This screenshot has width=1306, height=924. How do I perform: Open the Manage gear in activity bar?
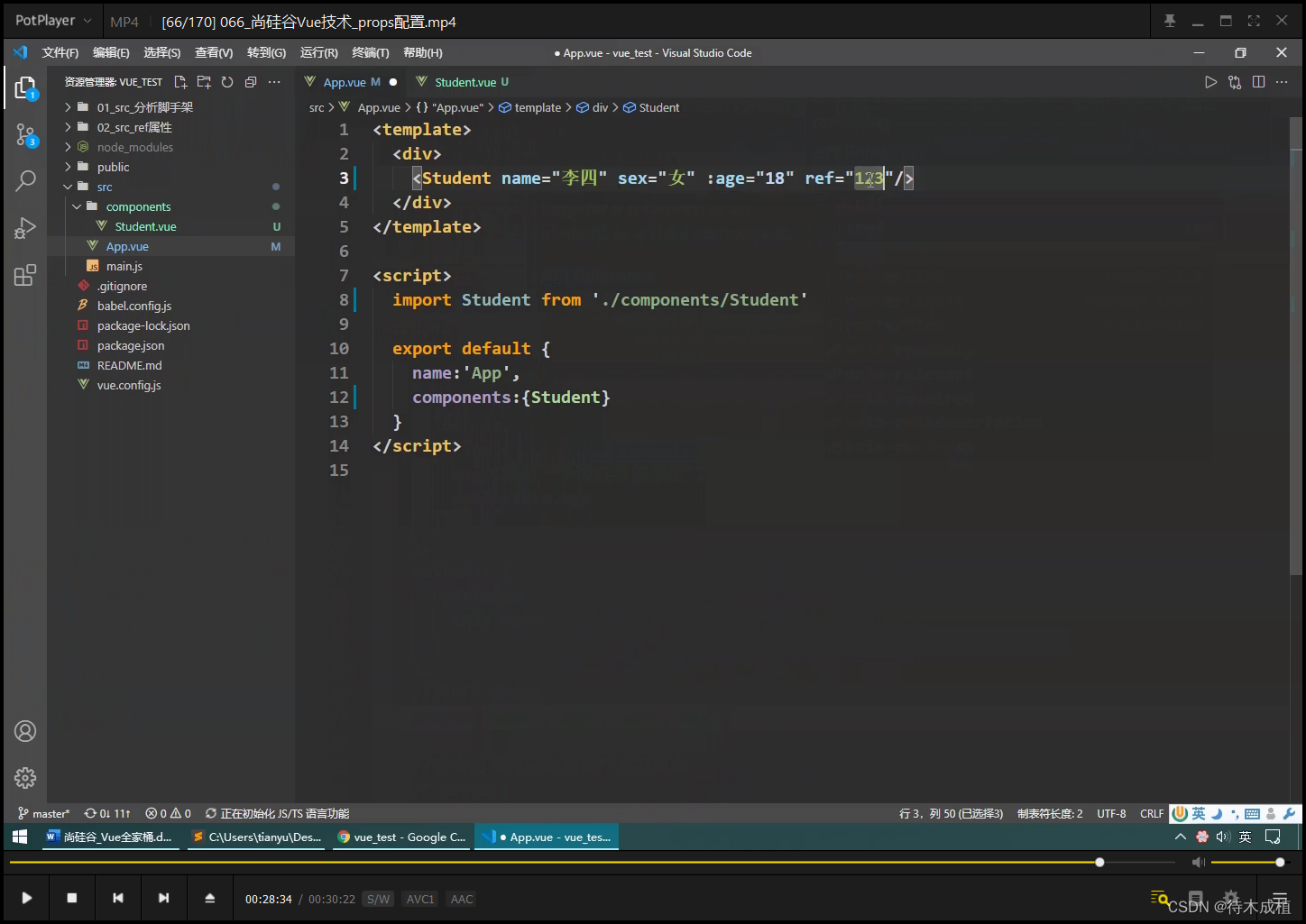pyautogui.click(x=25, y=777)
